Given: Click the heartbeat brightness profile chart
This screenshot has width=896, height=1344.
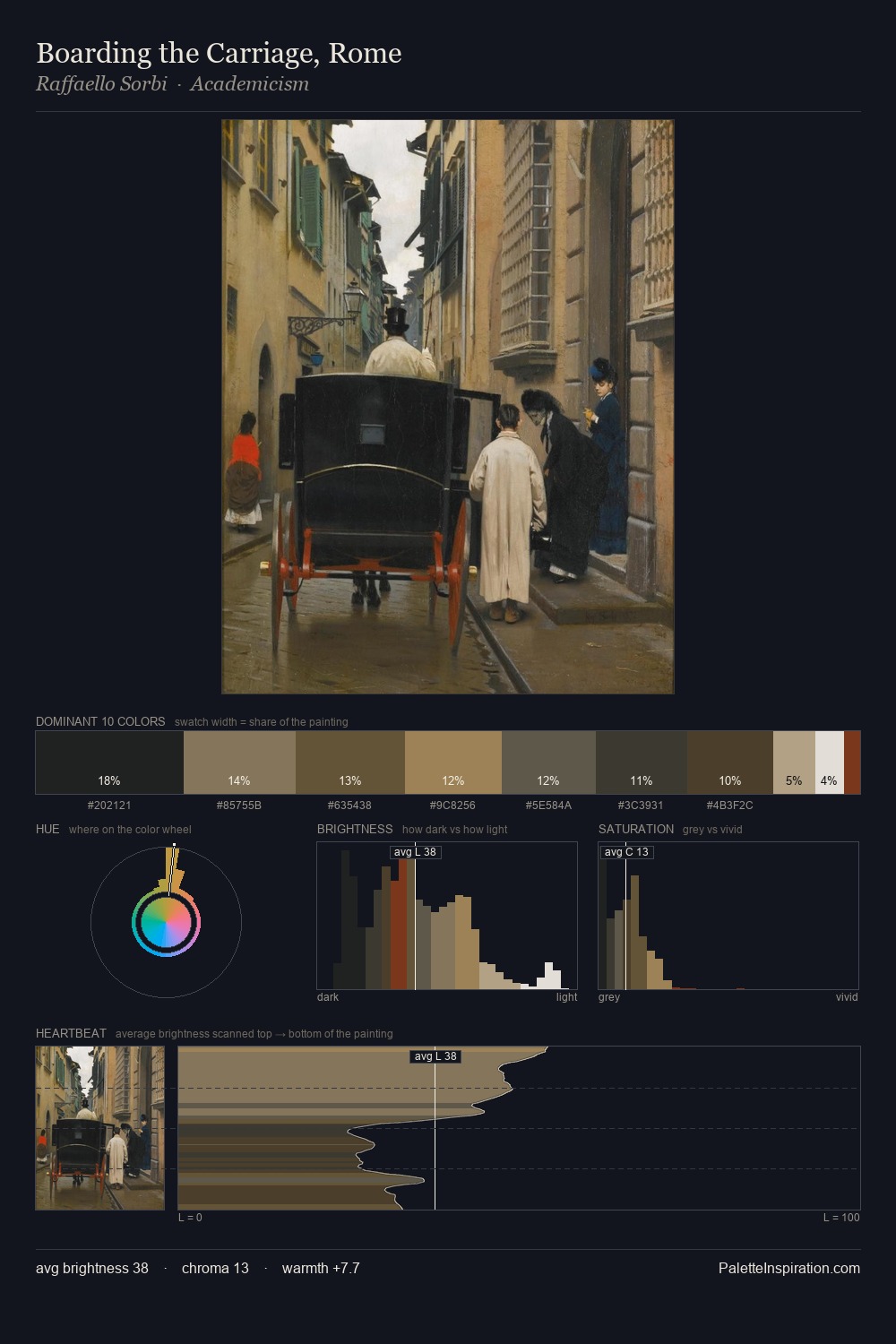Looking at the screenshot, I should pyautogui.click(x=519, y=1128).
